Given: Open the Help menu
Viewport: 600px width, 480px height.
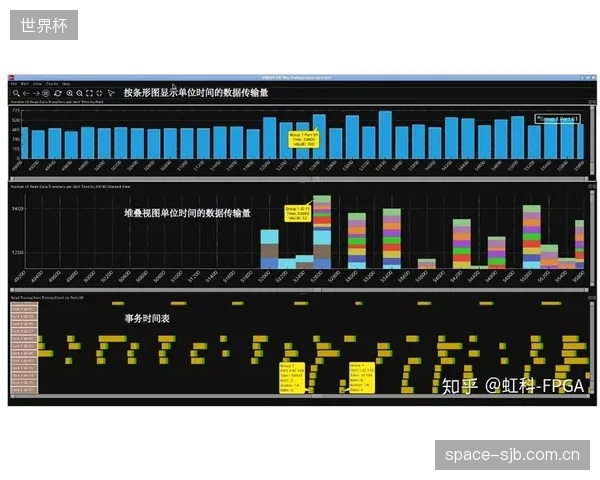Looking at the screenshot, I should point(66,83).
